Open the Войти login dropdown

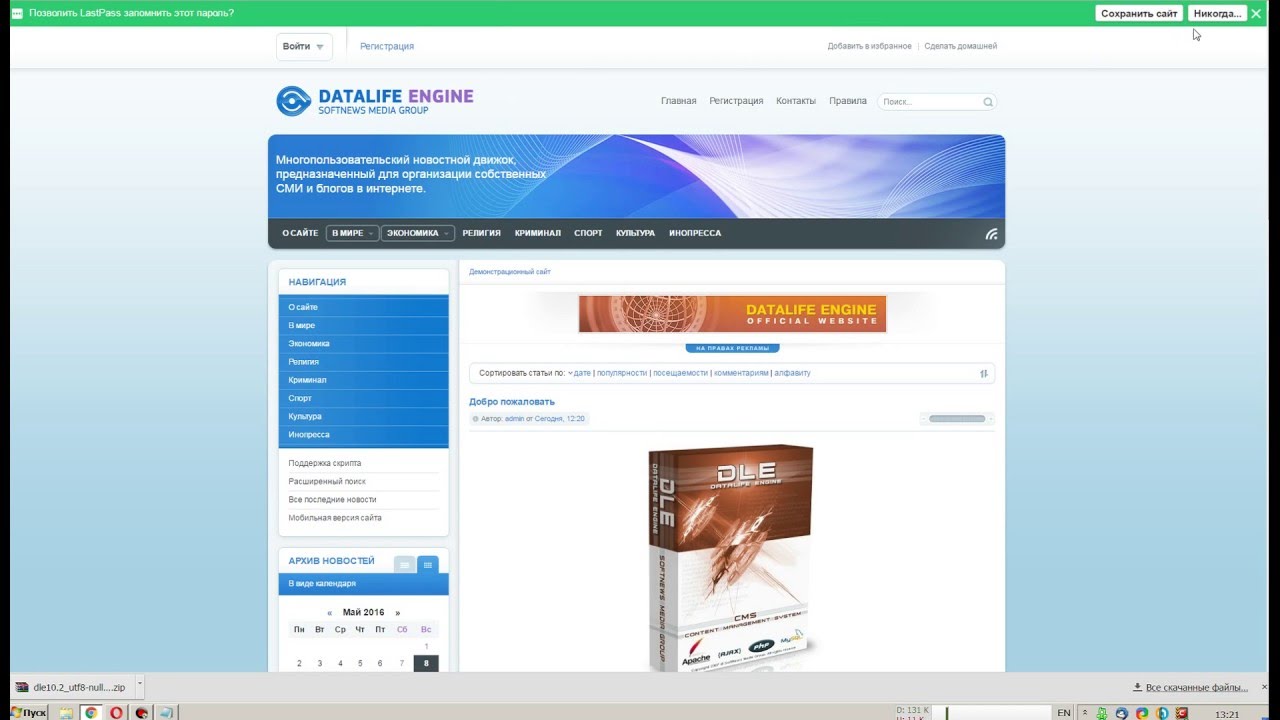pos(304,47)
